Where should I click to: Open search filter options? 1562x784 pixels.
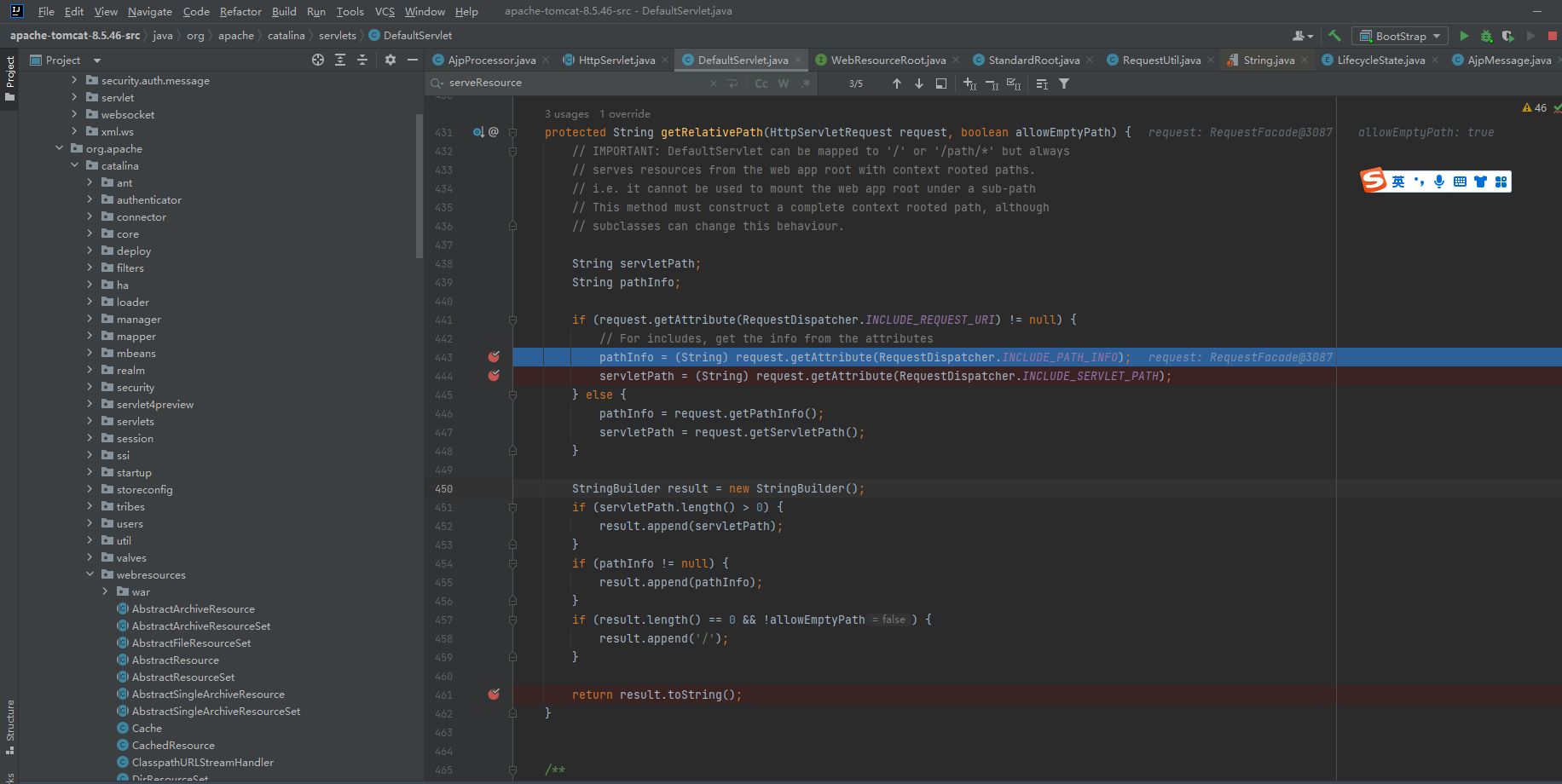pos(1064,84)
